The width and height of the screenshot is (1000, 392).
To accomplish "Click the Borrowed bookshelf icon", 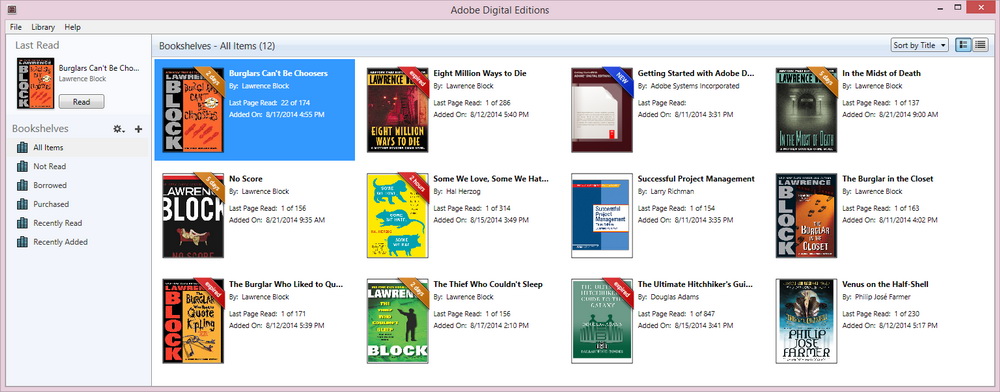I will 22,185.
